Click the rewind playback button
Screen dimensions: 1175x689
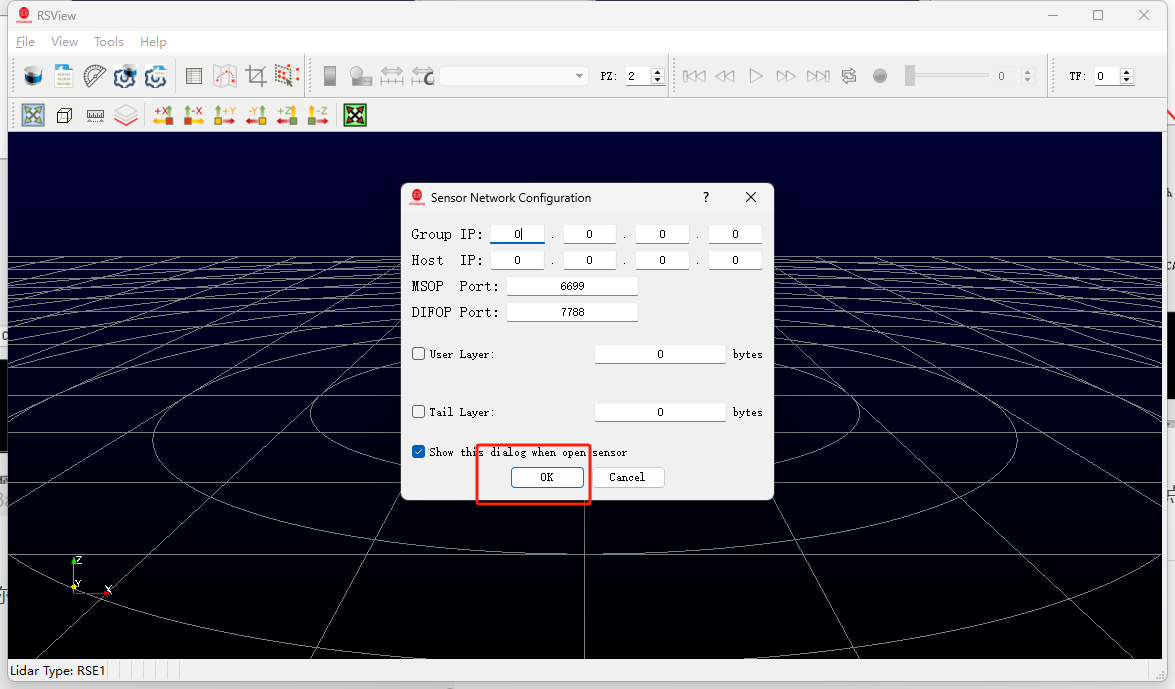(725, 76)
